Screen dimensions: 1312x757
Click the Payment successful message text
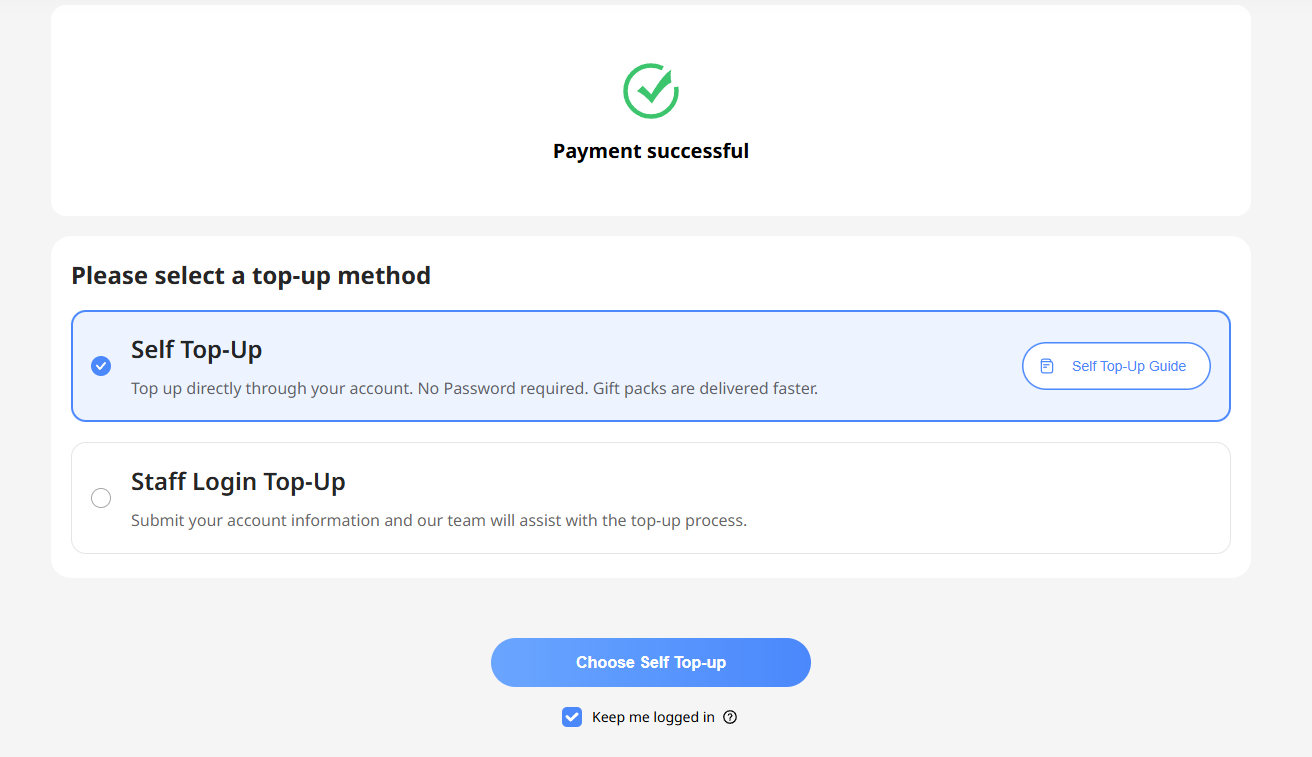pos(651,151)
